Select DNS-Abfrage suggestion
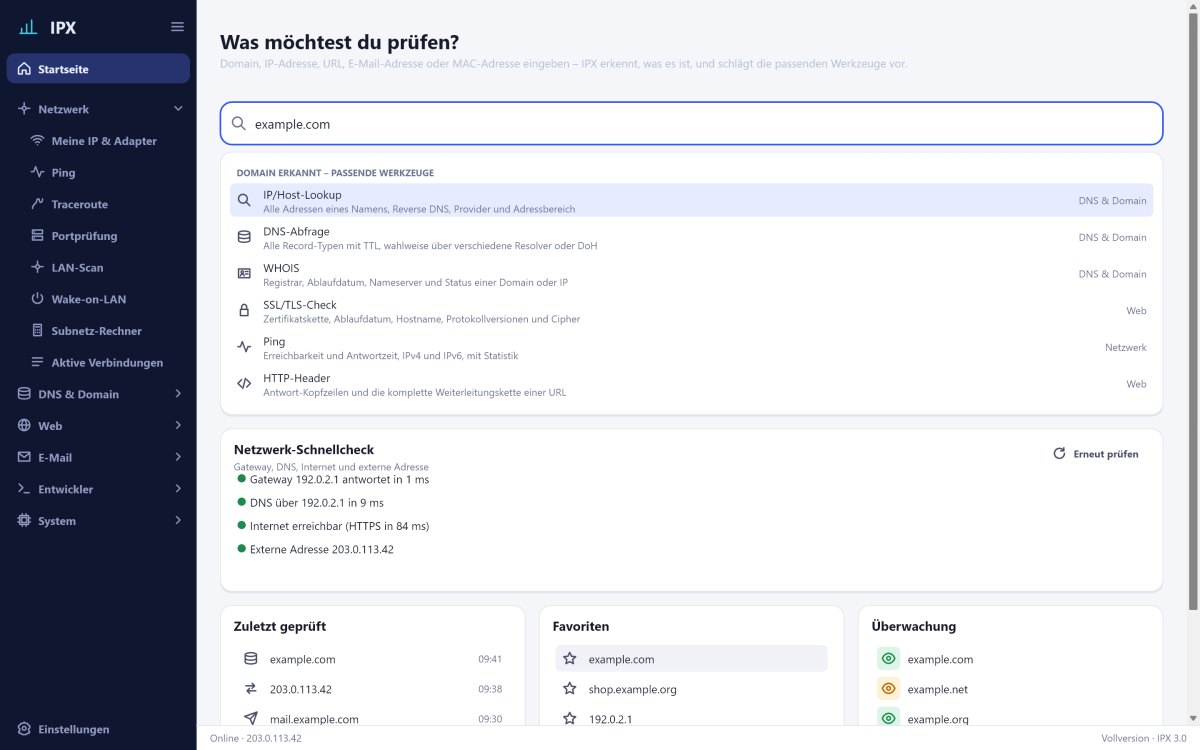 click(691, 237)
